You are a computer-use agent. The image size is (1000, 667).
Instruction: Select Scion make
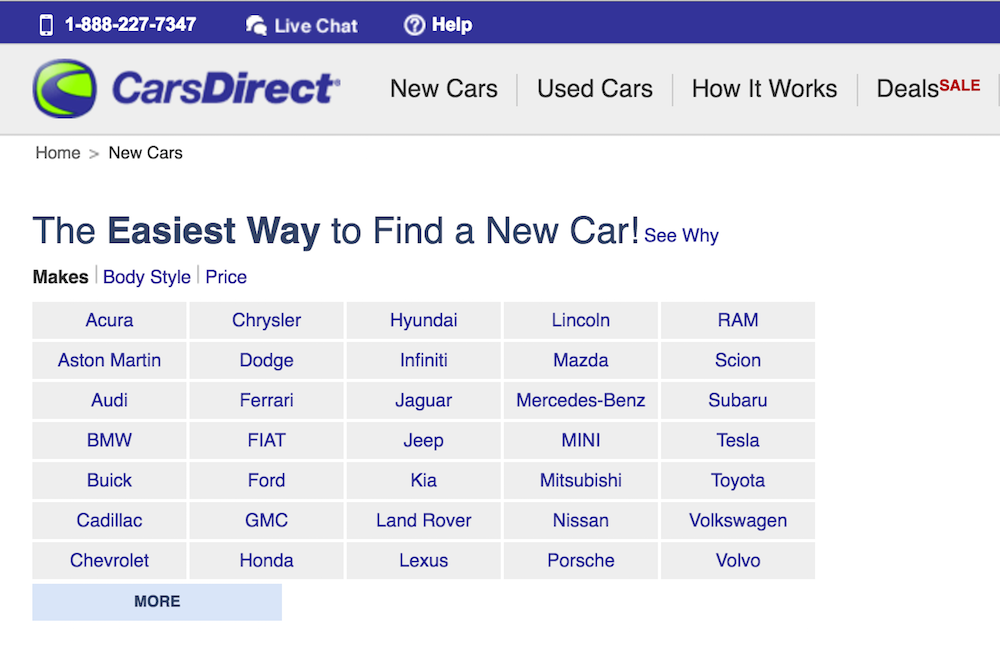pos(738,360)
